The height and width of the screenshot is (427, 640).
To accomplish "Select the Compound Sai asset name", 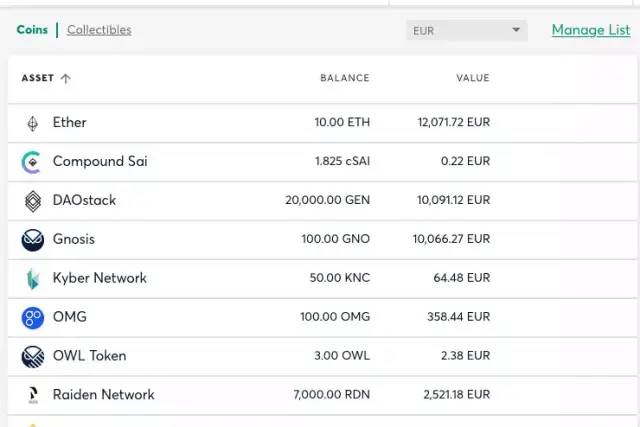I will point(100,161).
